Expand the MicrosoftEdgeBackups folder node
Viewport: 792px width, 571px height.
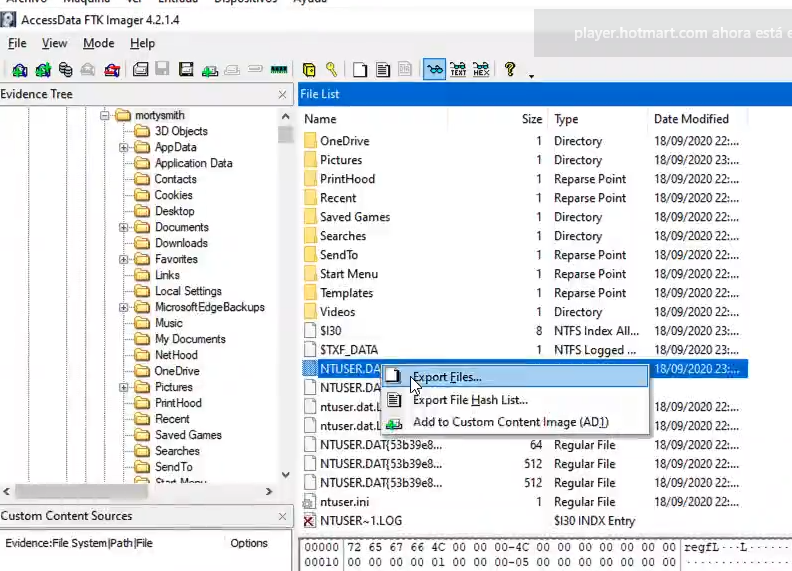point(123,307)
